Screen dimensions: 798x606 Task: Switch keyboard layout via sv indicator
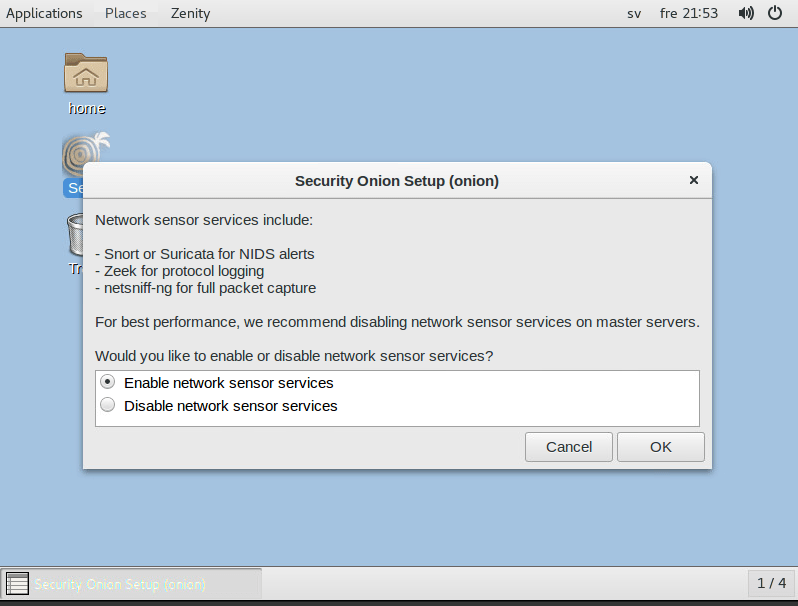[634, 13]
